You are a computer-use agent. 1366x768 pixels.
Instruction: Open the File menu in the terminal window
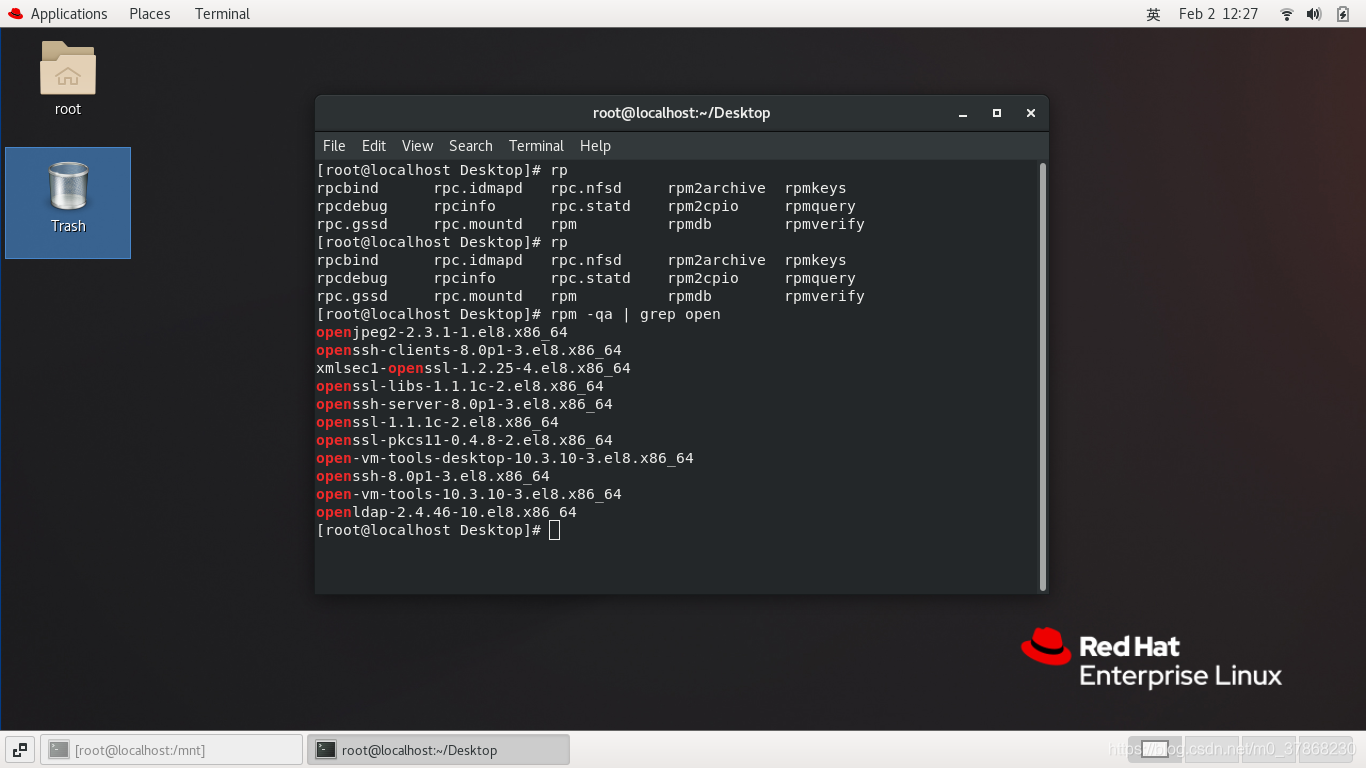pyautogui.click(x=333, y=146)
